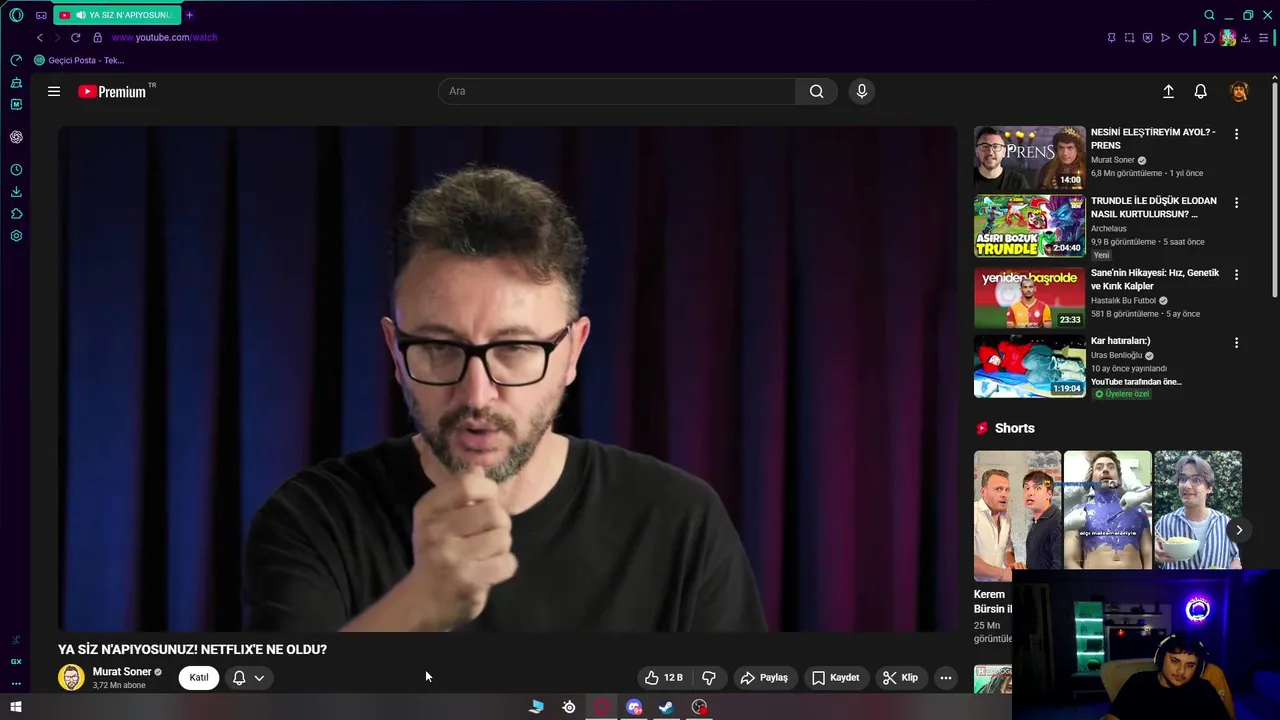
Task: Open the upload/create video icon
Action: coord(1168,91)
